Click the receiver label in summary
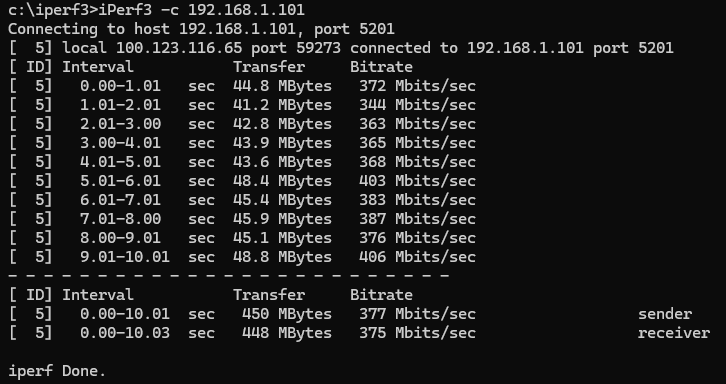The width and height of the screenshot is (726, 384). click(674, 333)
